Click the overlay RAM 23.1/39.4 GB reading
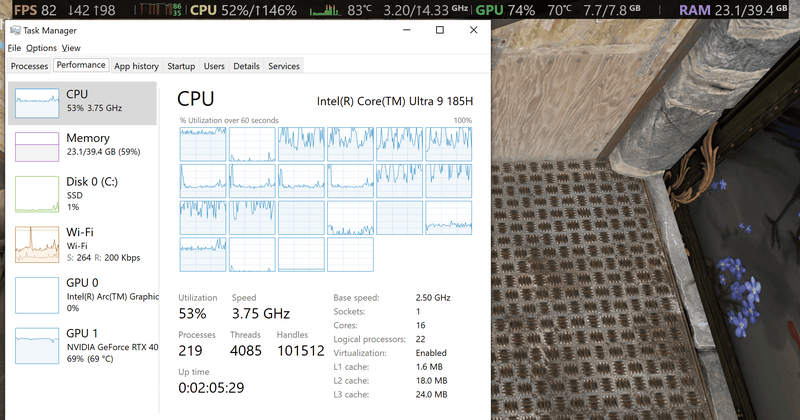 click(733, 10)
